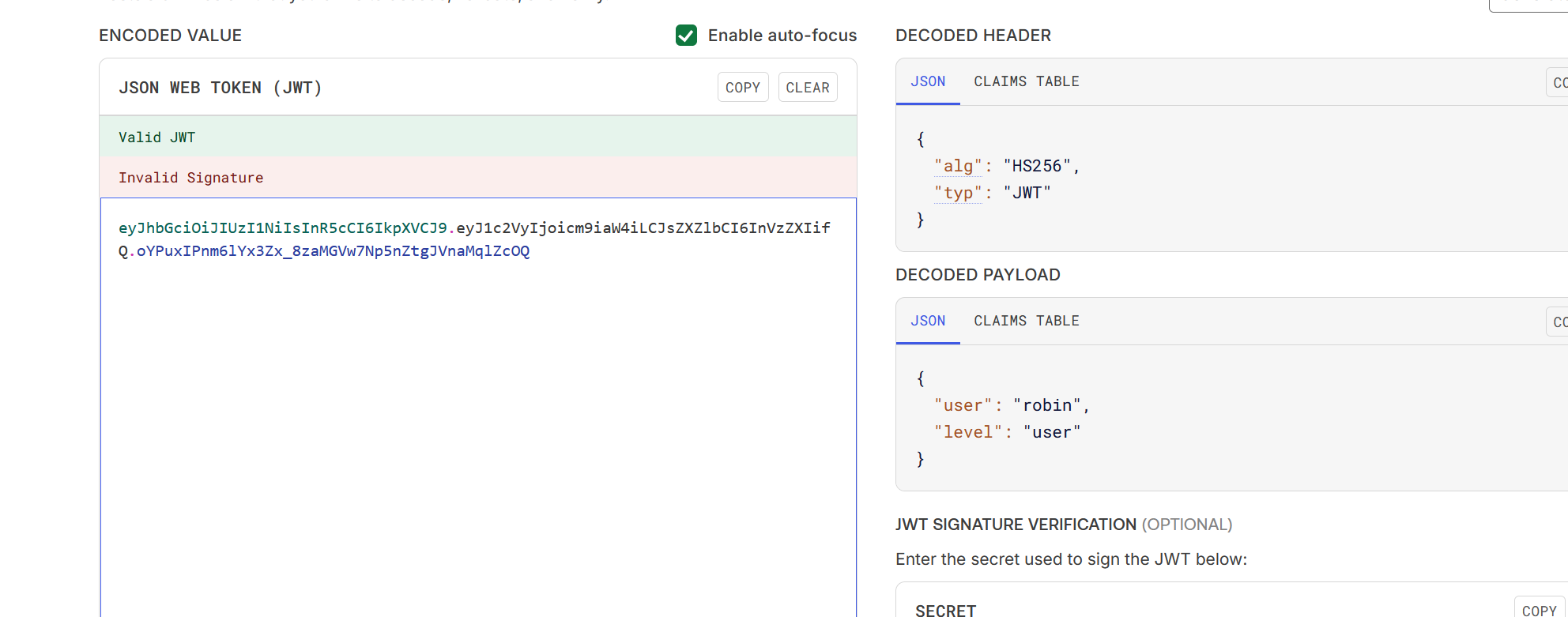
Task: Click the "Invalid Signature" status message
Action: pyautogui.click(x=478, y=177)
